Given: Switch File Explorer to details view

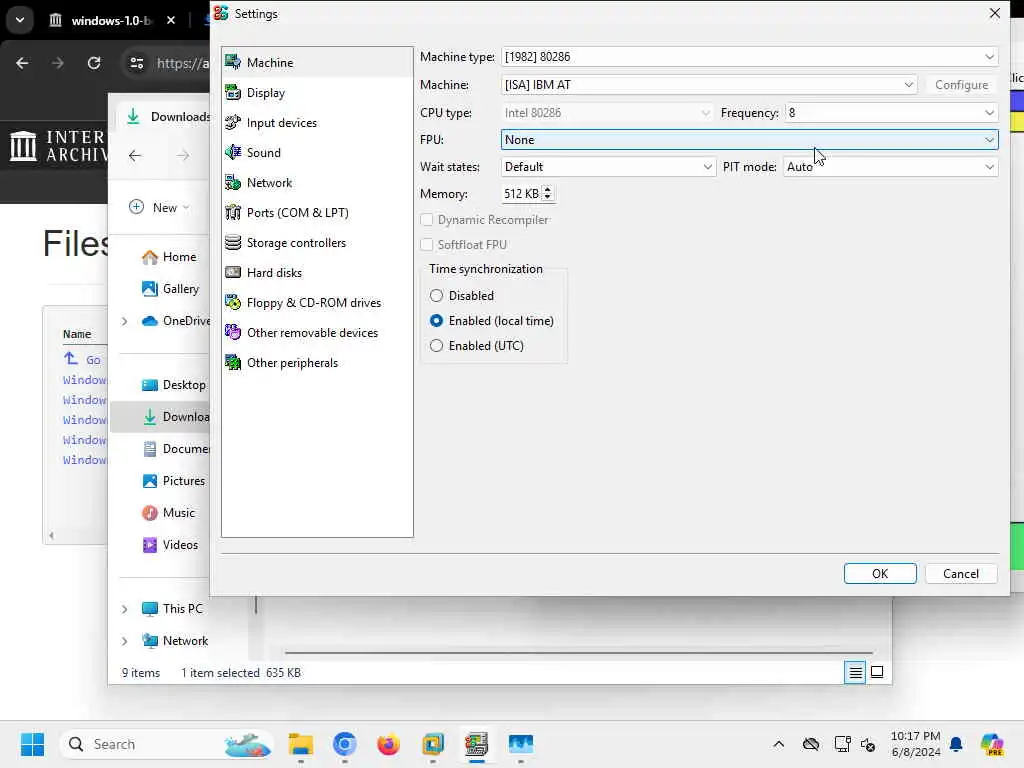Looking at the screenshot, I should (x=855, y=672).
